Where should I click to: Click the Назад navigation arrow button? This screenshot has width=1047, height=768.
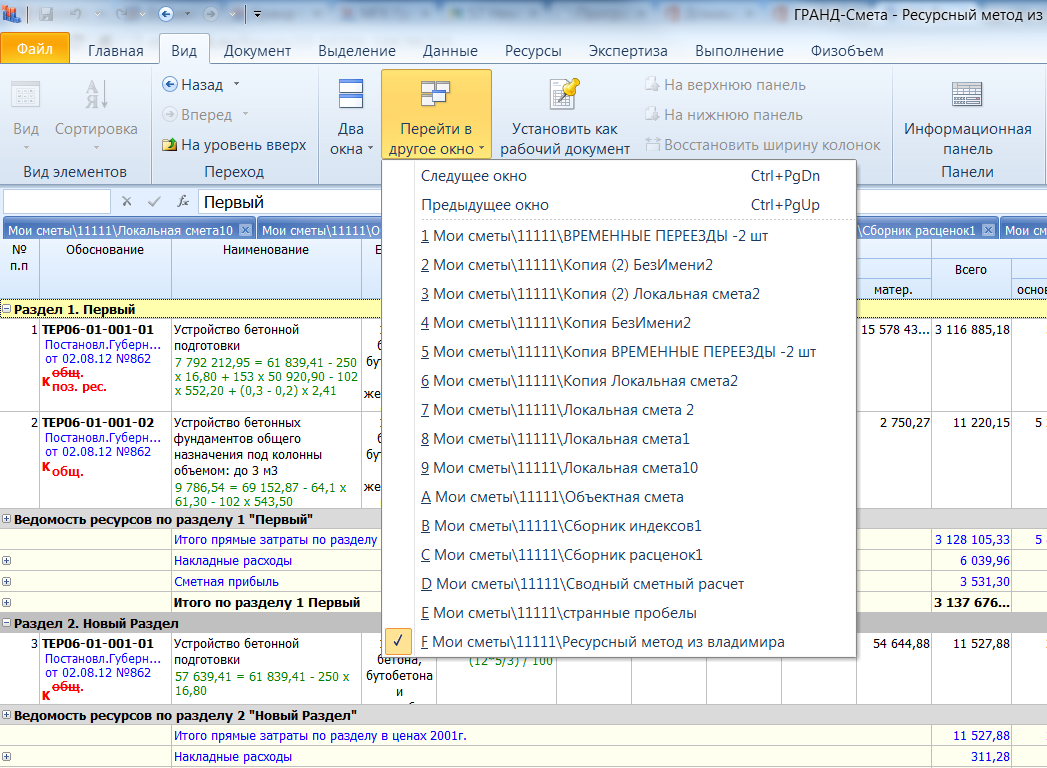tap(171, 85)
